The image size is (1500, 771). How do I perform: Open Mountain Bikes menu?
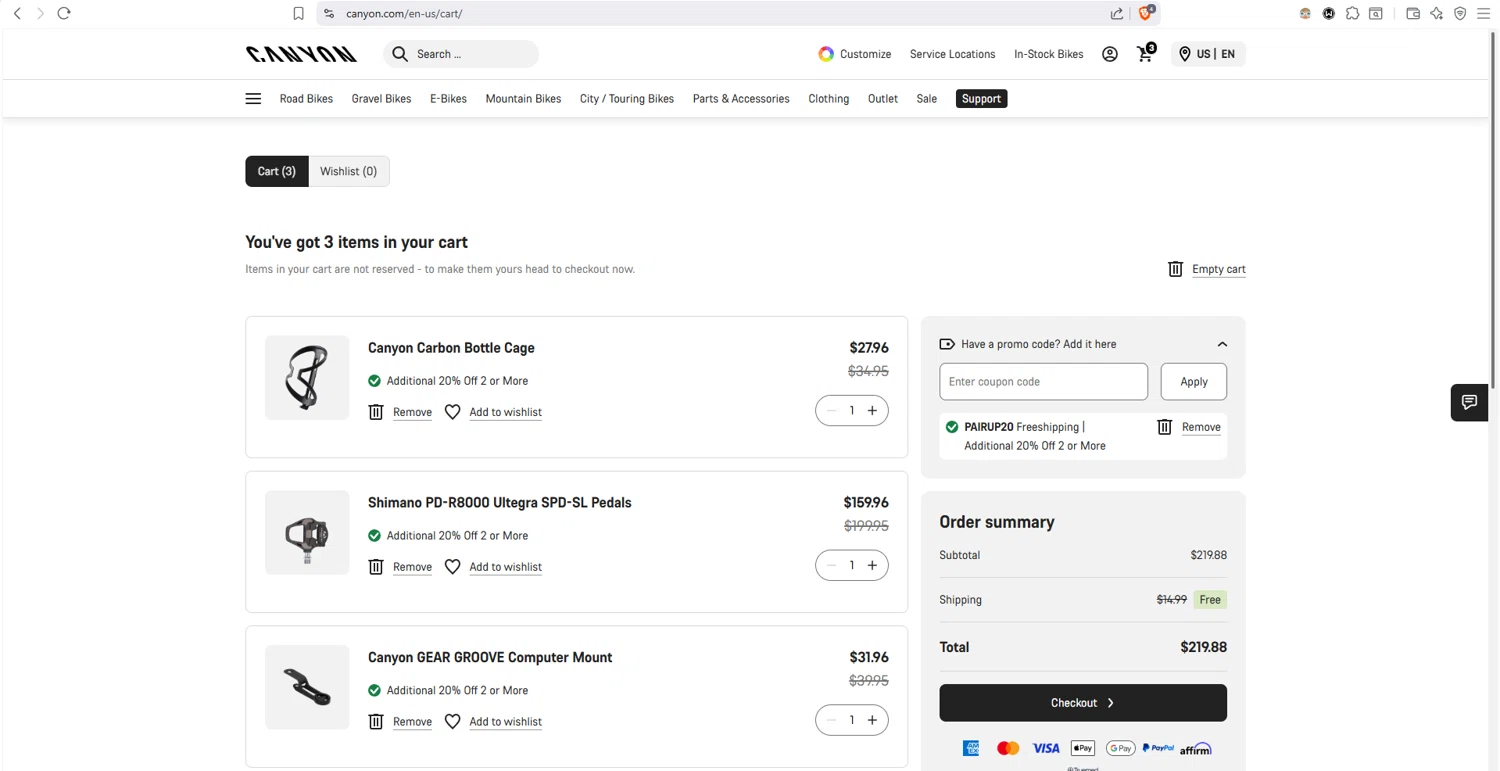523,99
